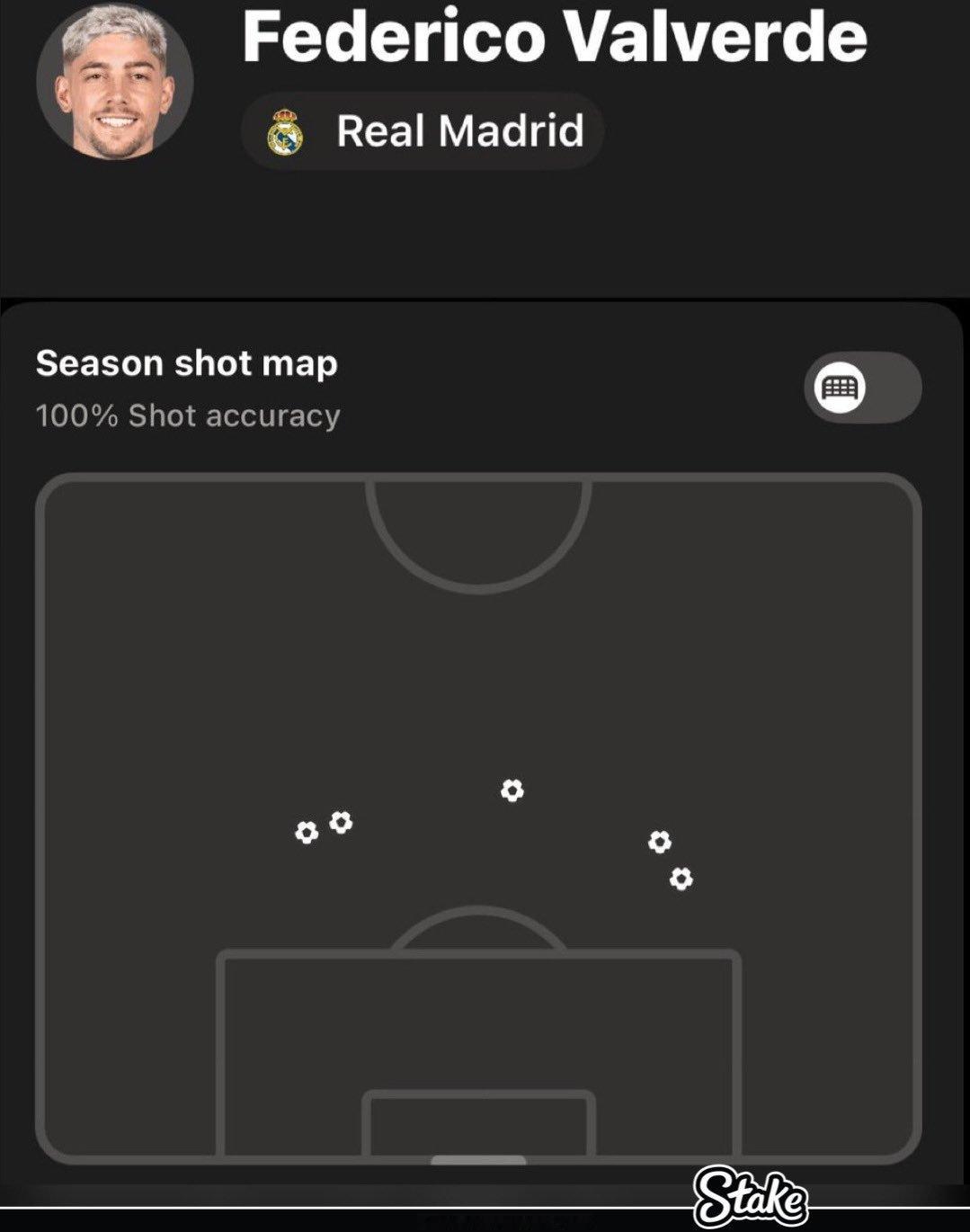Click the 100% Shot accuracy label
The height and width of the screenshot is (1232, 970).
click(188, 415)
